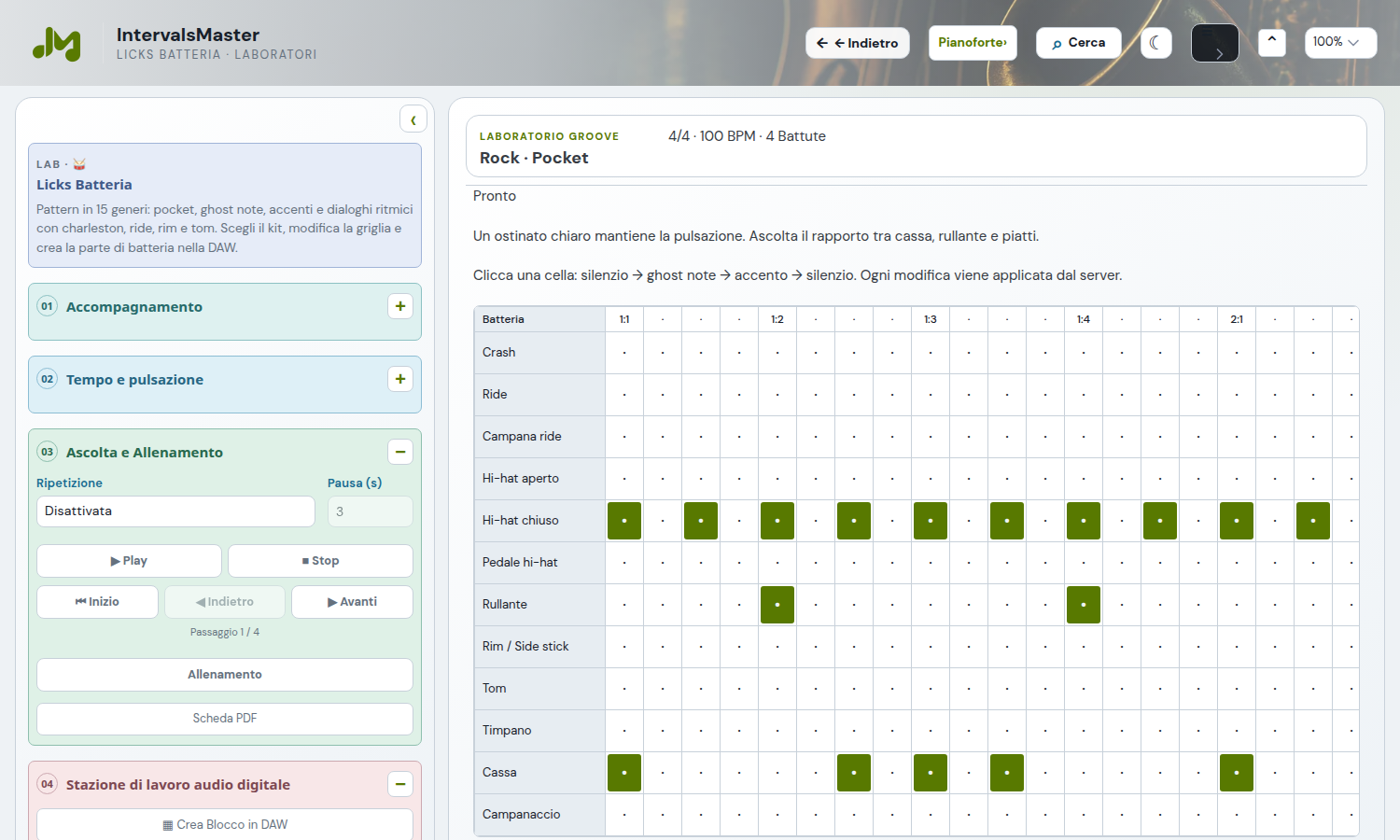Open the Pianoforte link in header
The width and height of the screenshot is (1400, 840).
(973, 43)
